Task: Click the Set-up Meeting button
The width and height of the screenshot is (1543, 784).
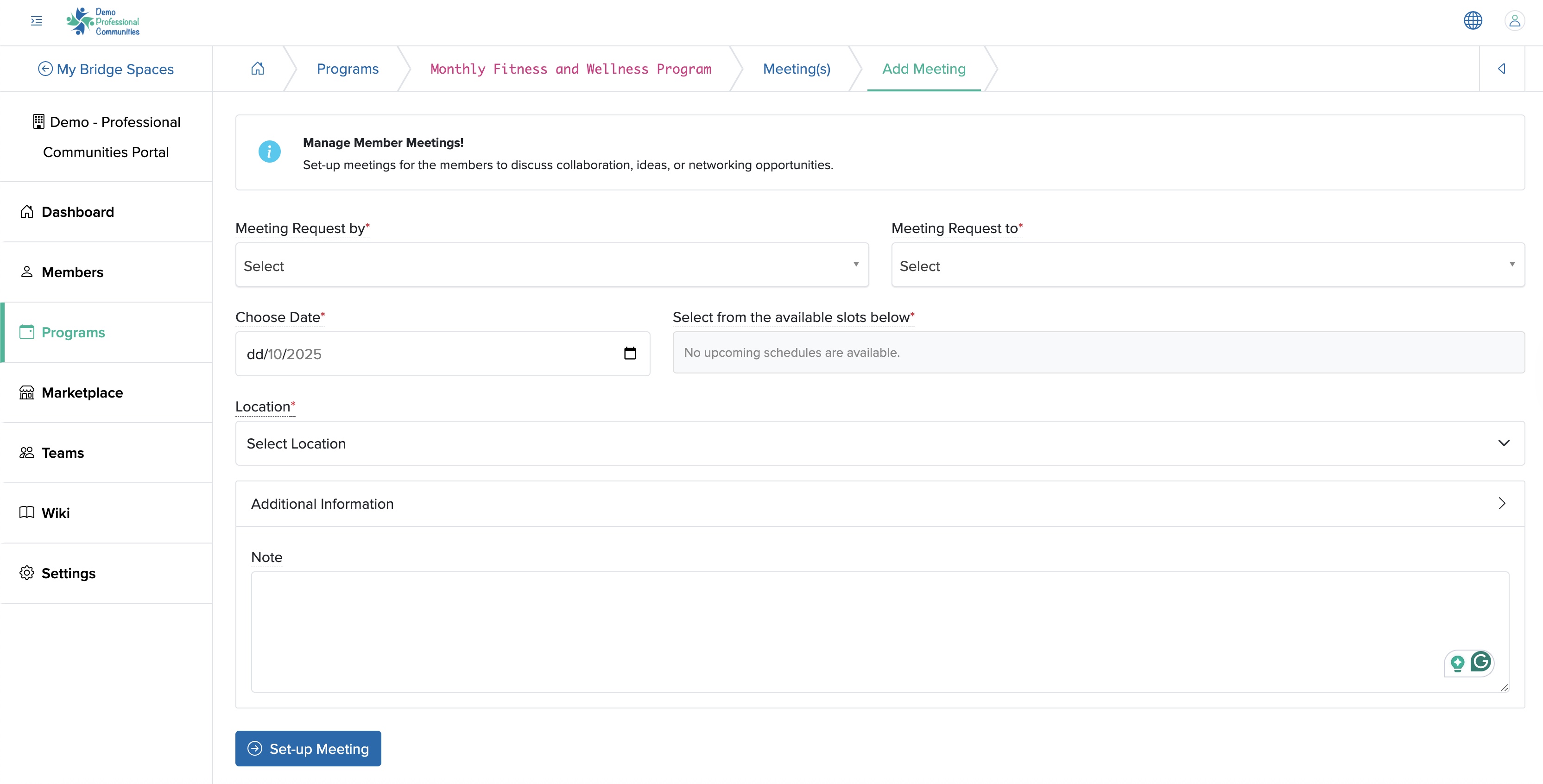Action: [308, 749]
